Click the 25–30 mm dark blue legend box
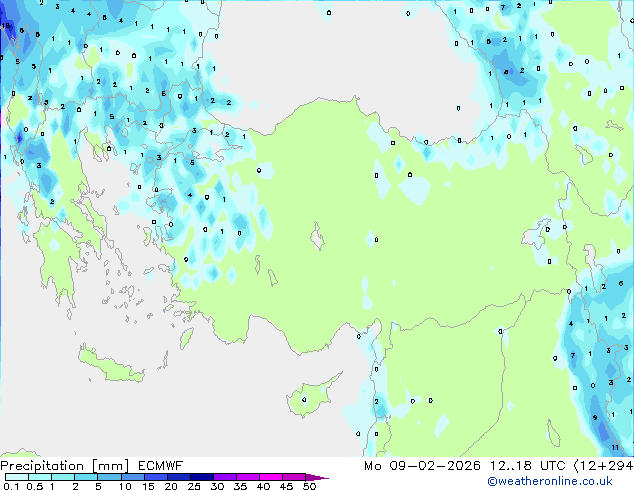Screen dimensions: 634x490 pos(201,477)
